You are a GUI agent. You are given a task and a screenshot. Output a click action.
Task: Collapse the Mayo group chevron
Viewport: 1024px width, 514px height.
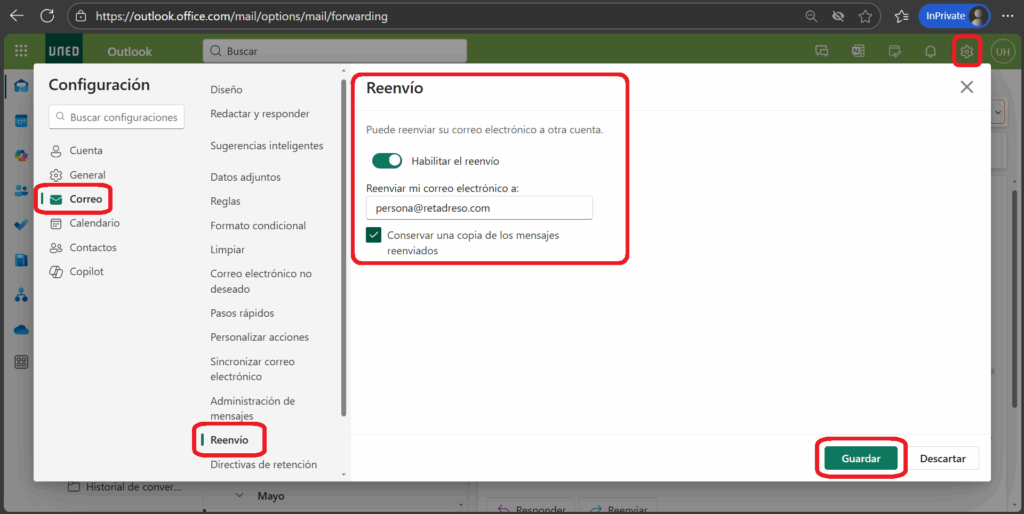[240, 495]
